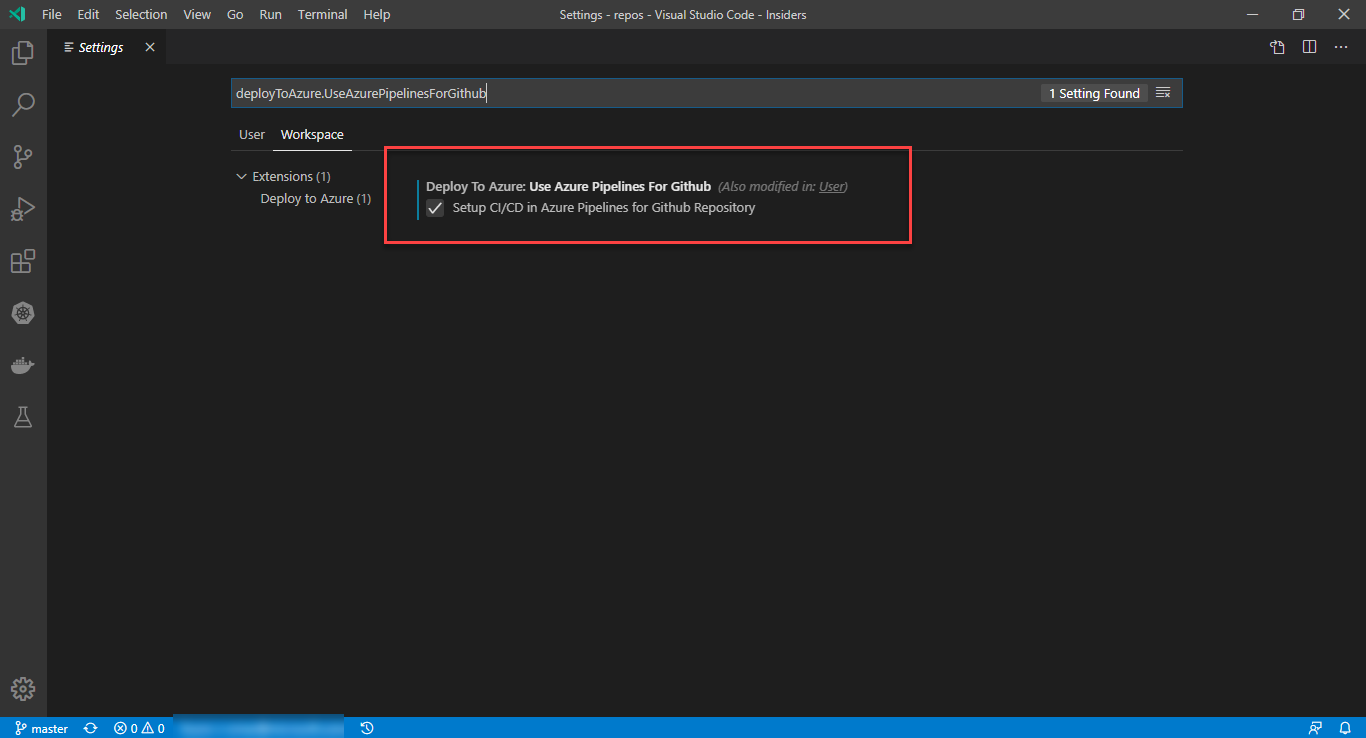Open the Docker extension view
This screenshot has width=1366, height=738.
pos(22,364)
